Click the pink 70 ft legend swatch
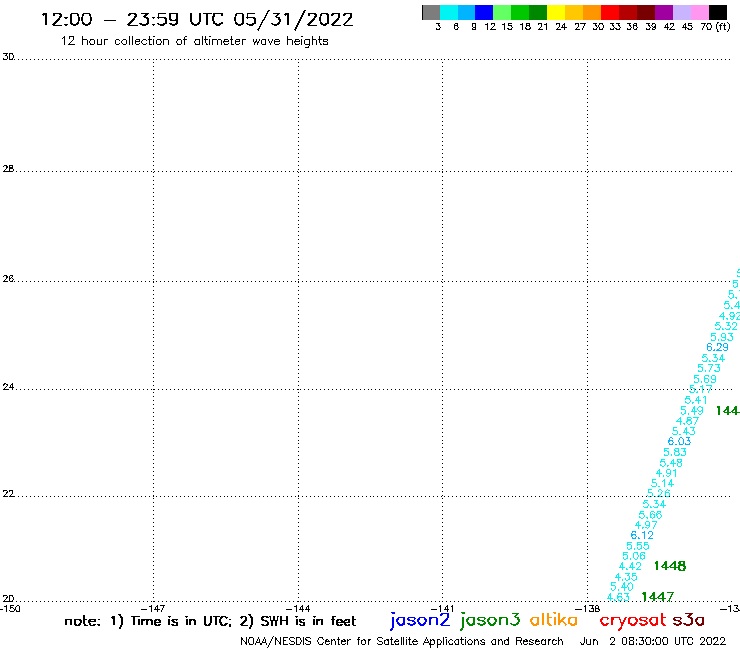Image resolution: width=740 pixels, height=650 pixels. (700, 13)
